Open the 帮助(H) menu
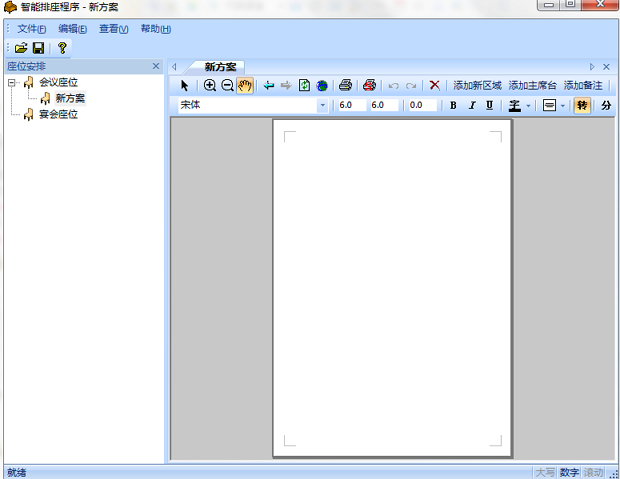Image resolution: width=620 pixels, height=479 pixels. tap(156, 29)
